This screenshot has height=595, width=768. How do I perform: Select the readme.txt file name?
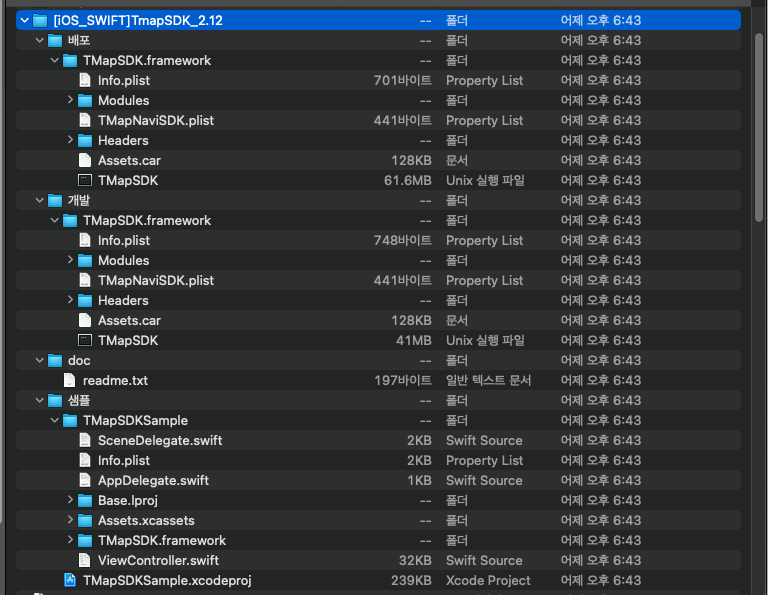pyautogui.click(x=115, y=381)
